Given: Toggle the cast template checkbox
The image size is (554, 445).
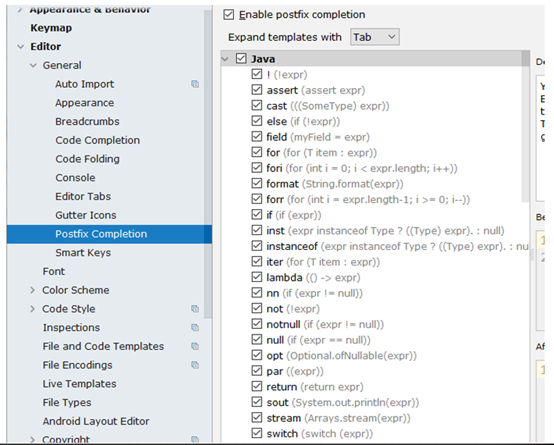Looking at the screenshot, I should pyautogui.click(x=257, y=106).
